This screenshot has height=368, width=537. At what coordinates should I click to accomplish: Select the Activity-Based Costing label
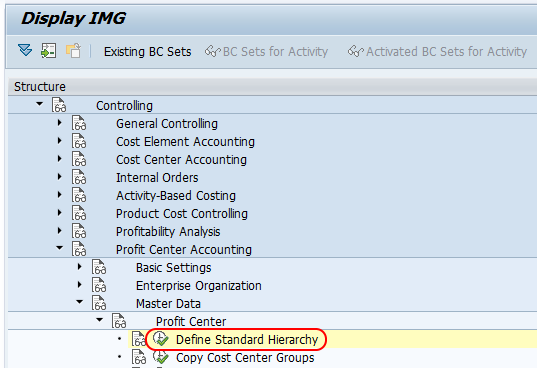(x=176, y=196)
